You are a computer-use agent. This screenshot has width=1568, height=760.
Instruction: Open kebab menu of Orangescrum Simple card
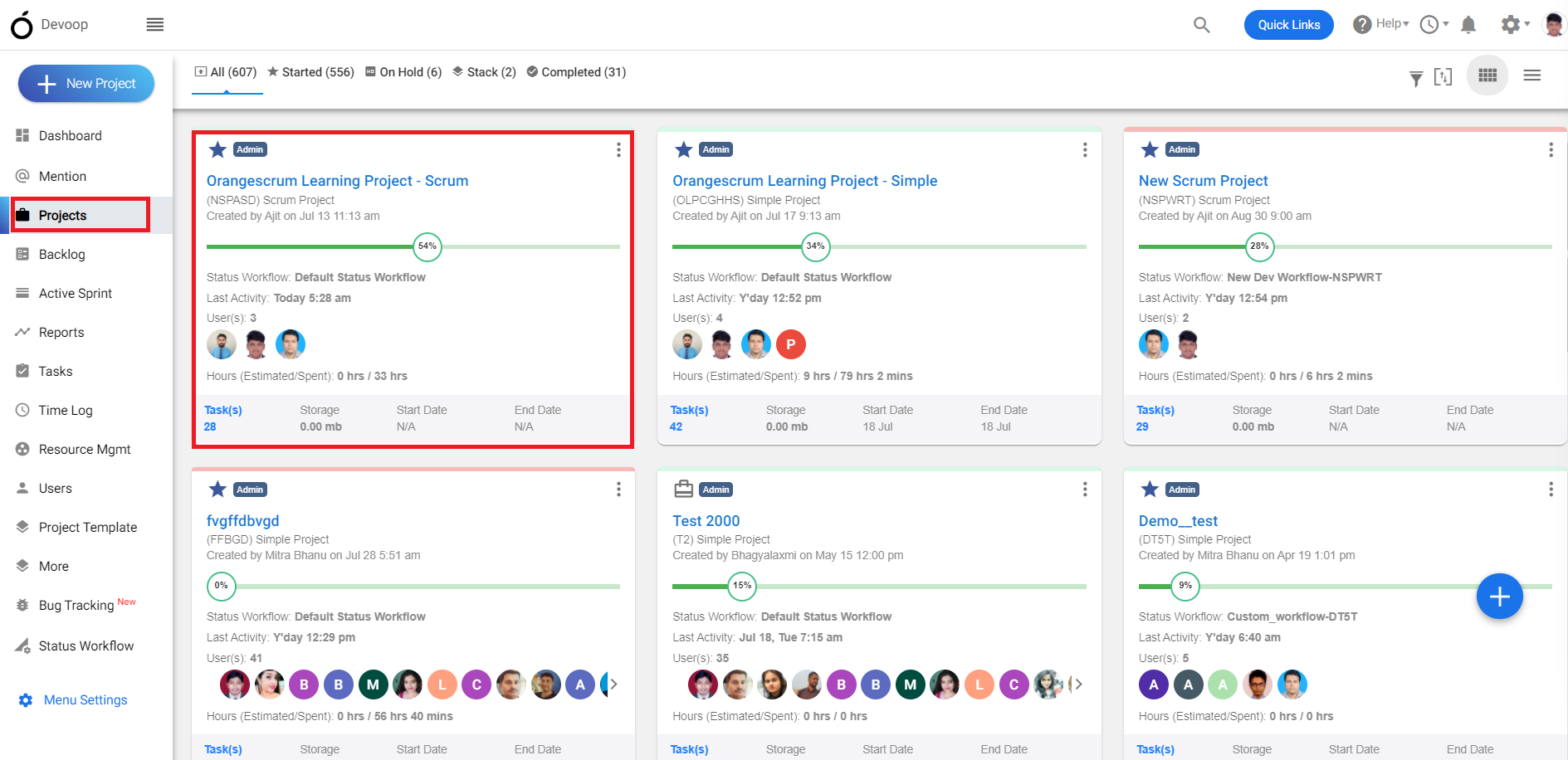click(1085, 149)
